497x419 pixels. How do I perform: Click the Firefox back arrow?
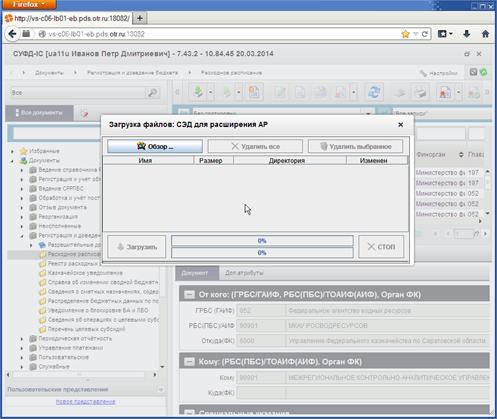(x=12, y=34)
